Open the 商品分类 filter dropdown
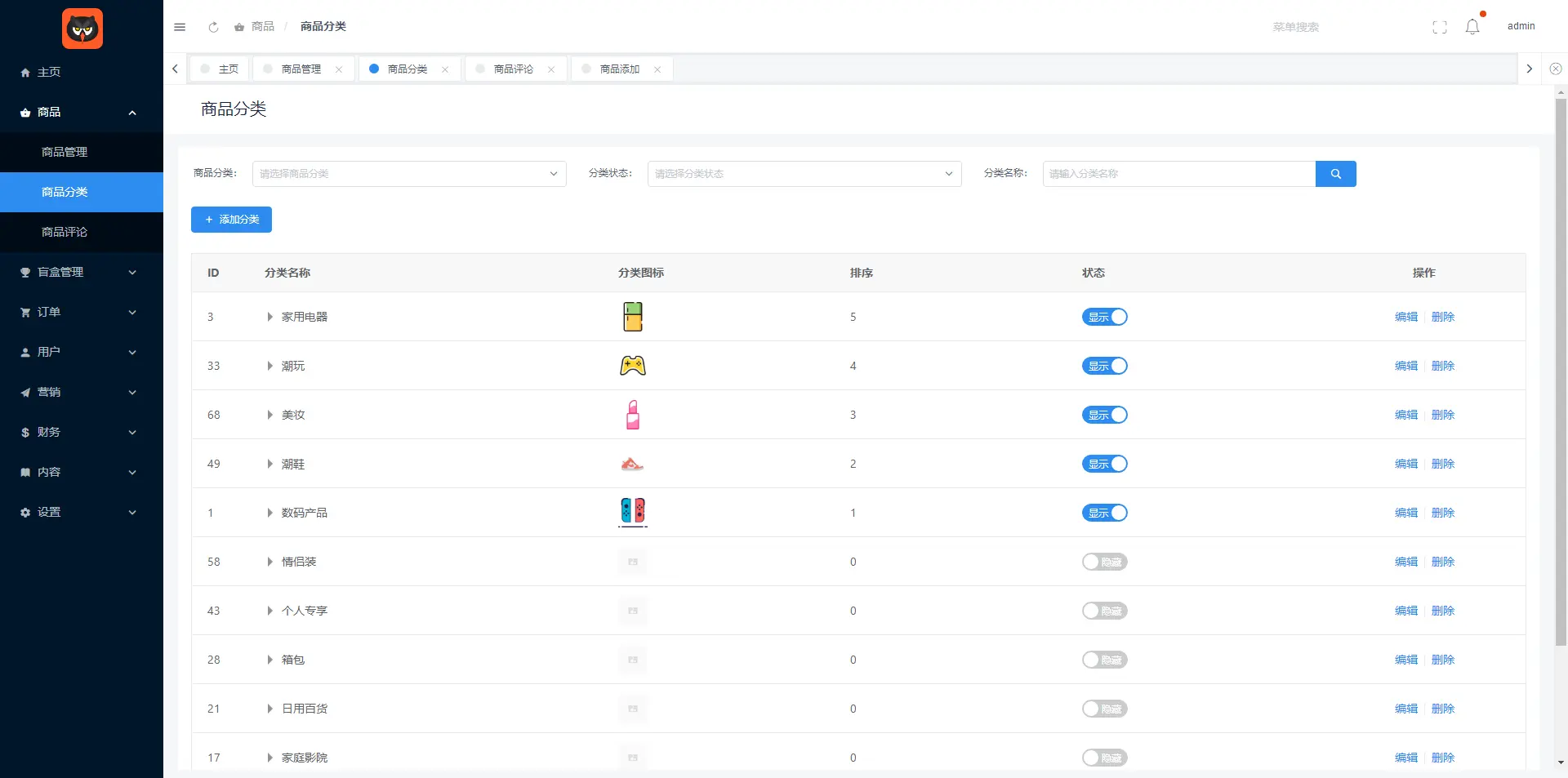The width and height of the screenshot is (1568, 778). [408, 174]
